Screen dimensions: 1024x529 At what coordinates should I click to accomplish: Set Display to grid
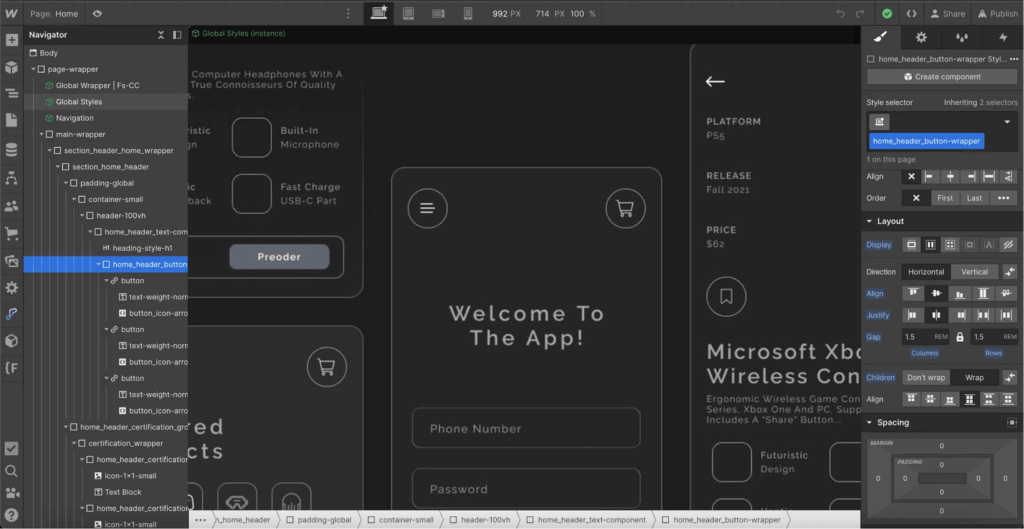coord(950,245)
